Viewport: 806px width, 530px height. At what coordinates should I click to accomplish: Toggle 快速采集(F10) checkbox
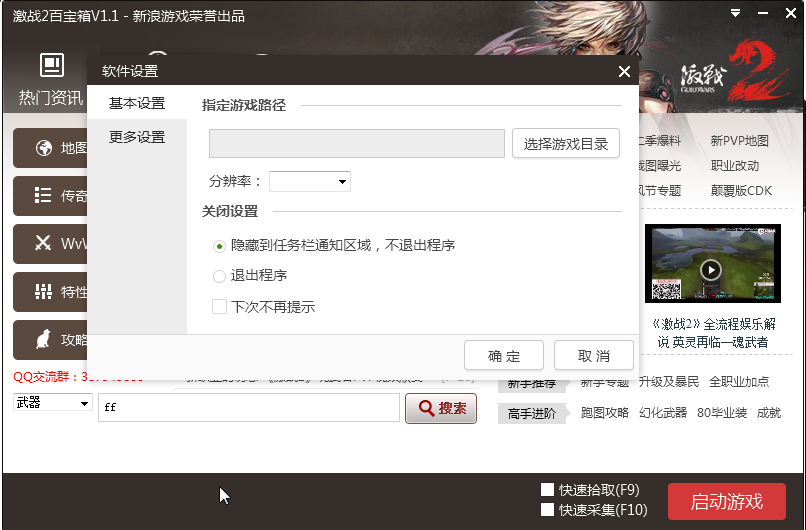[x=547, y=509]
